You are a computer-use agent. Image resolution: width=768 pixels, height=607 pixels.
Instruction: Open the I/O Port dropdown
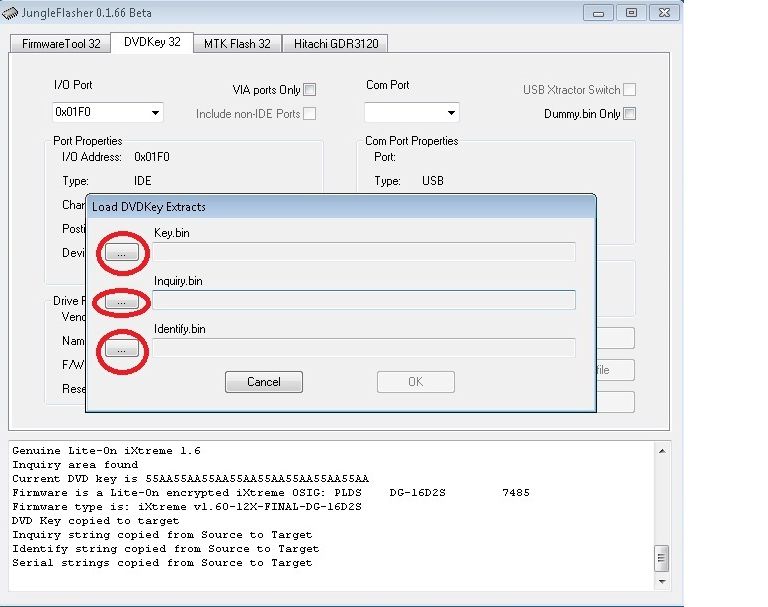[x=155, y=113]
